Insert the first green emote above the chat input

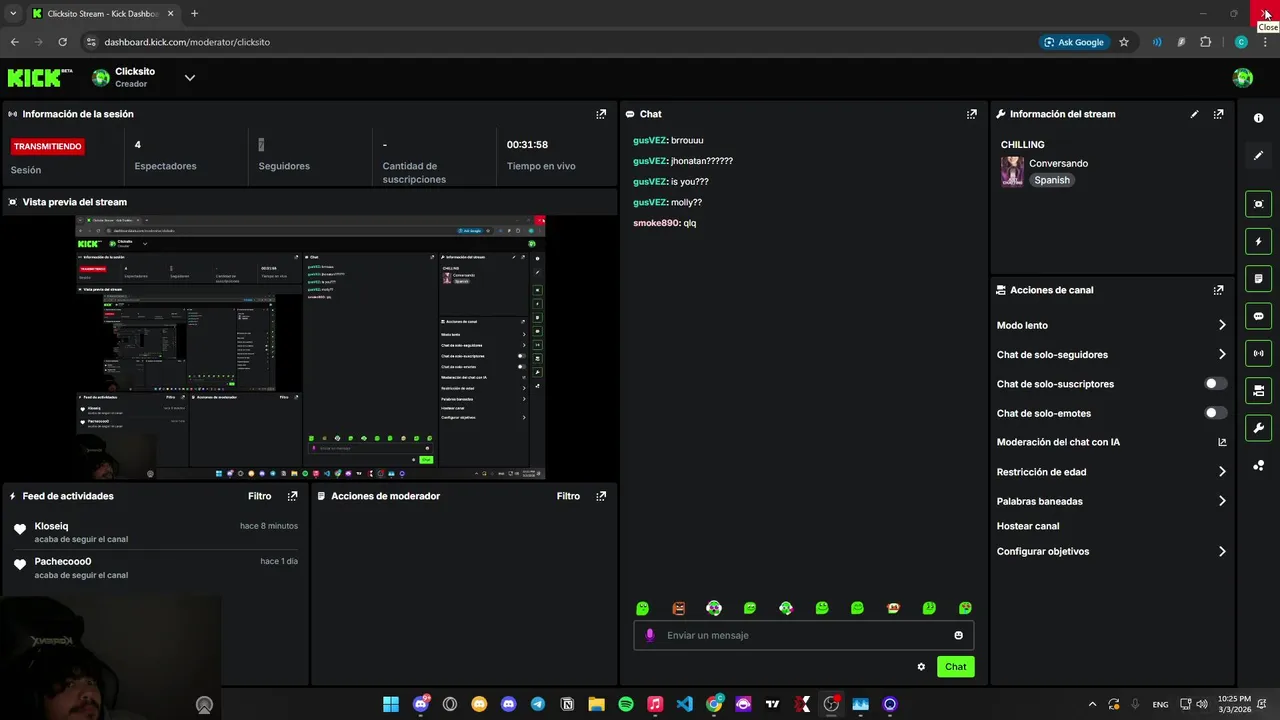642,608
